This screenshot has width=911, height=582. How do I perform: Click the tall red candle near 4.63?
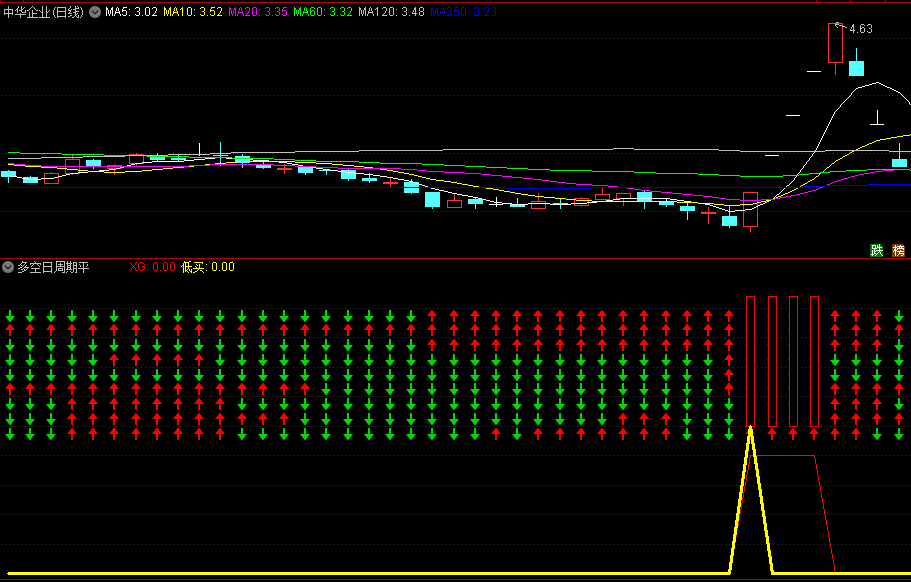(835, 43)
